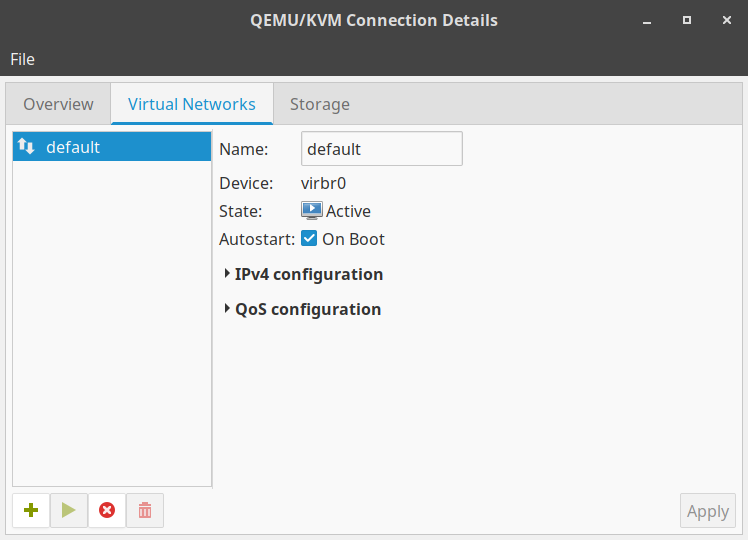Screen dimensions: 748x540
Task: Click the default network arrows icon
Action: (27, 147)
